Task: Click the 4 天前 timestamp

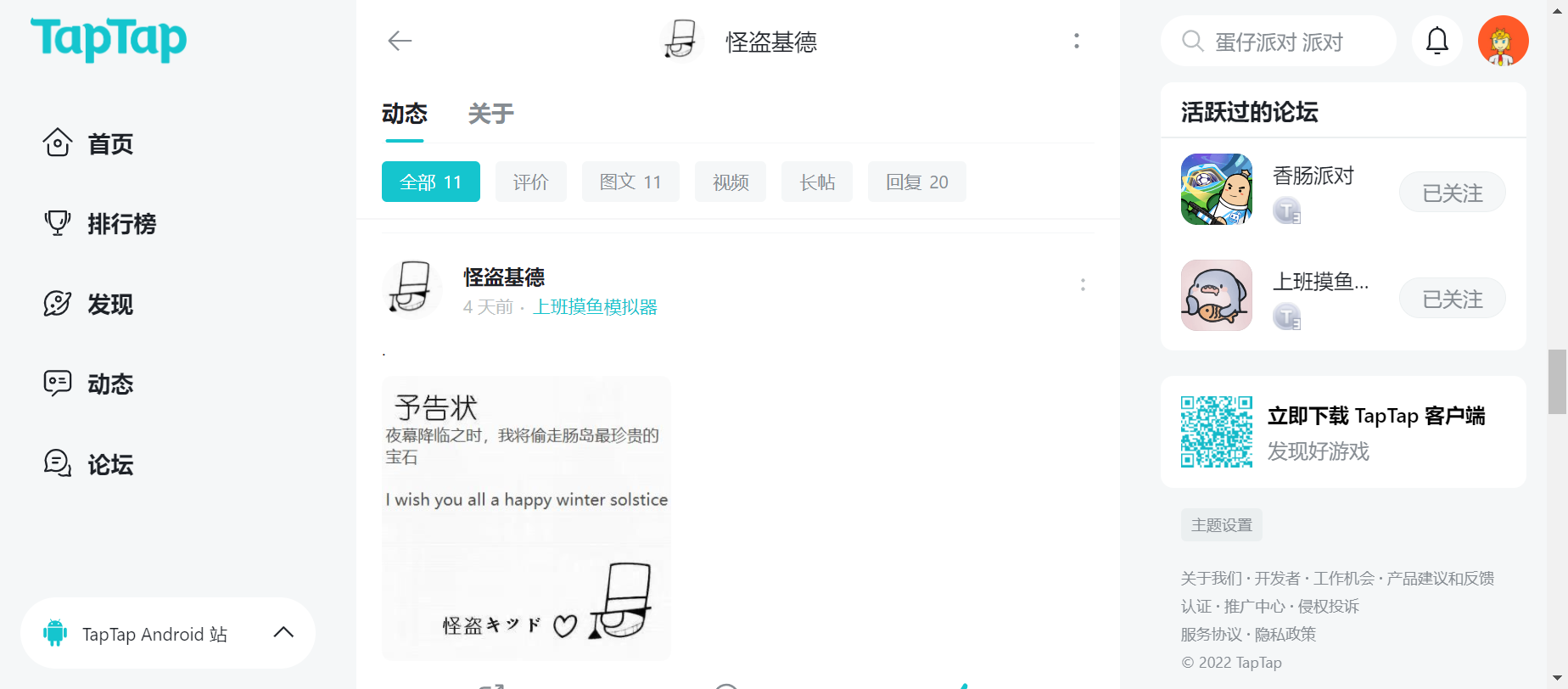Action: (488, 307)
